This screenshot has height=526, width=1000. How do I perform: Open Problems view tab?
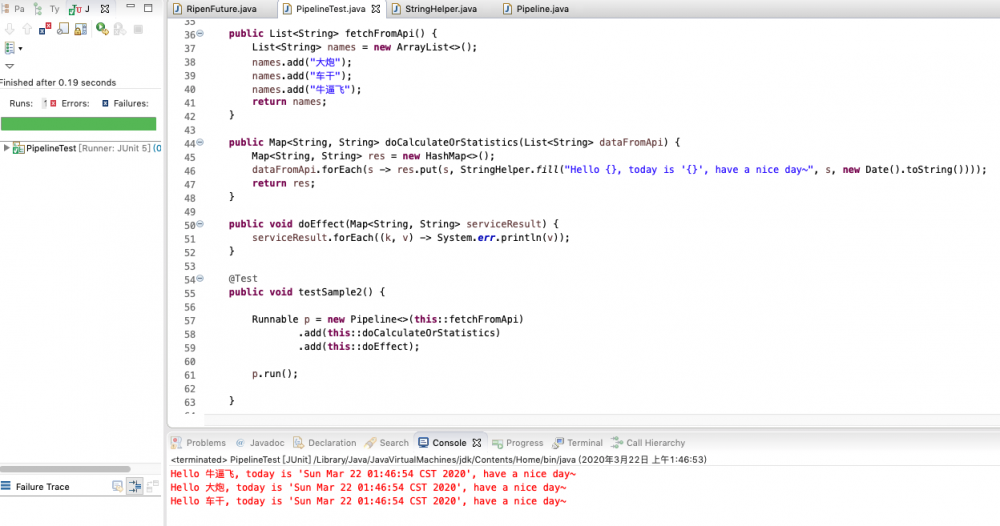point(198,442)
